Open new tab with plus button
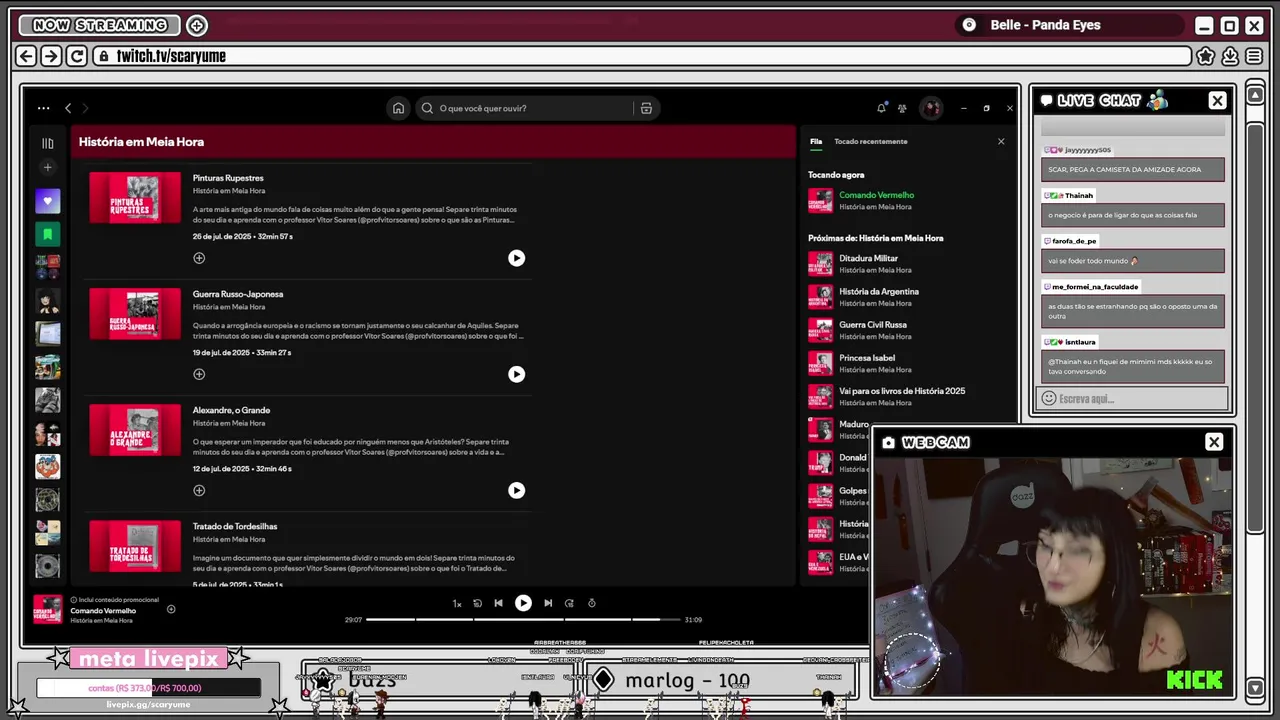The image size is (1280, 720). (x=197, y=25)
